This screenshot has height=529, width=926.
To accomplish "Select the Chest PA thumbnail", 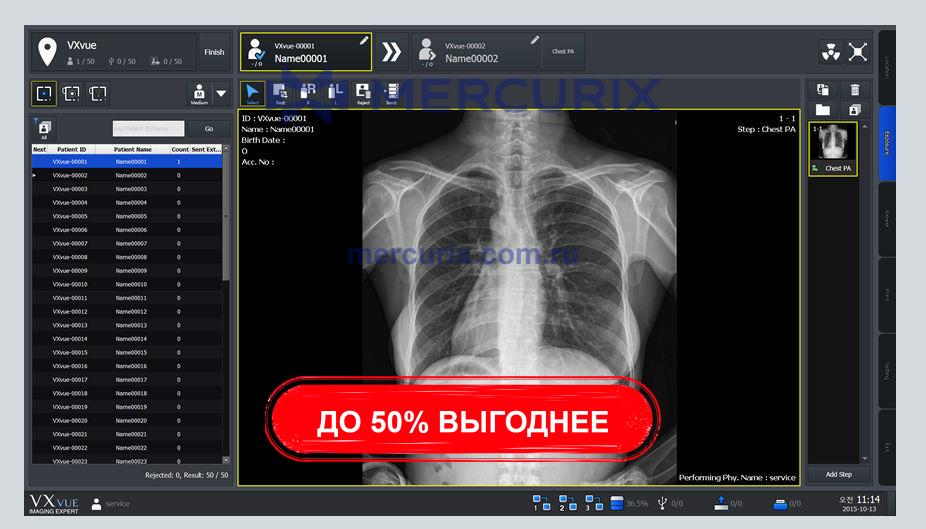I will (x=833, y=149).
